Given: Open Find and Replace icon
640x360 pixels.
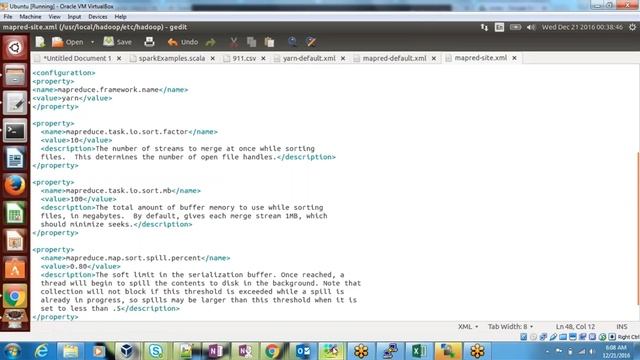Looking at the screenshot, I should (311, 42).
